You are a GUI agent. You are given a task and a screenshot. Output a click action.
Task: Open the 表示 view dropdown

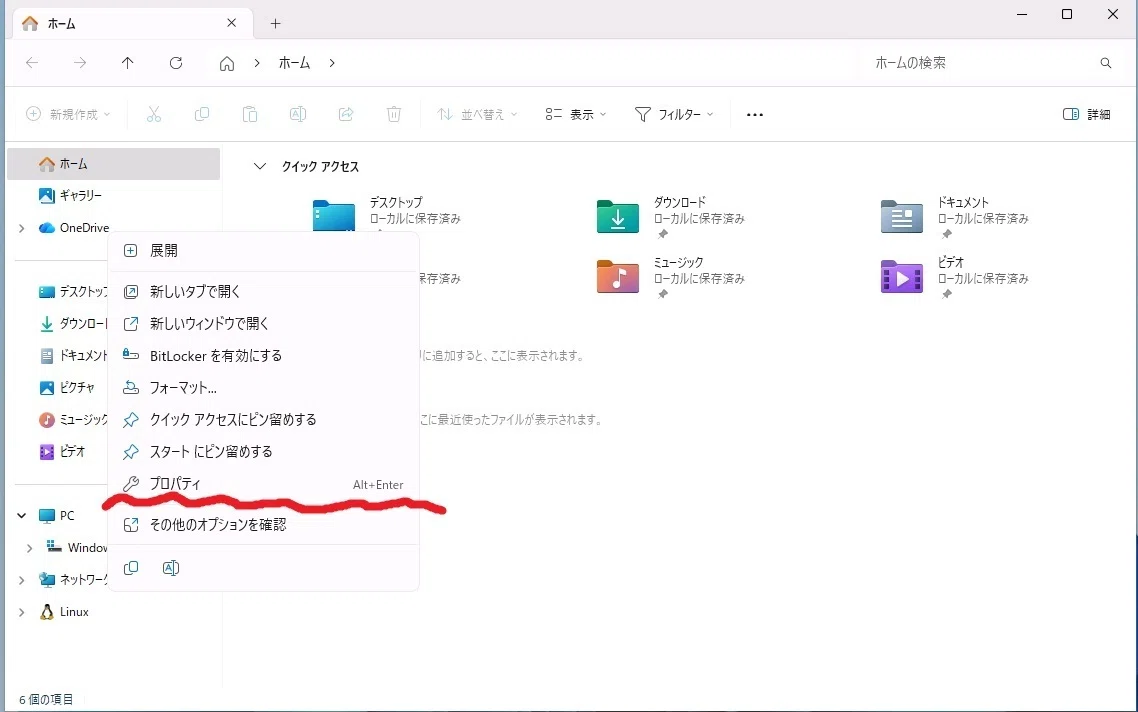click(x=576, y=115)
